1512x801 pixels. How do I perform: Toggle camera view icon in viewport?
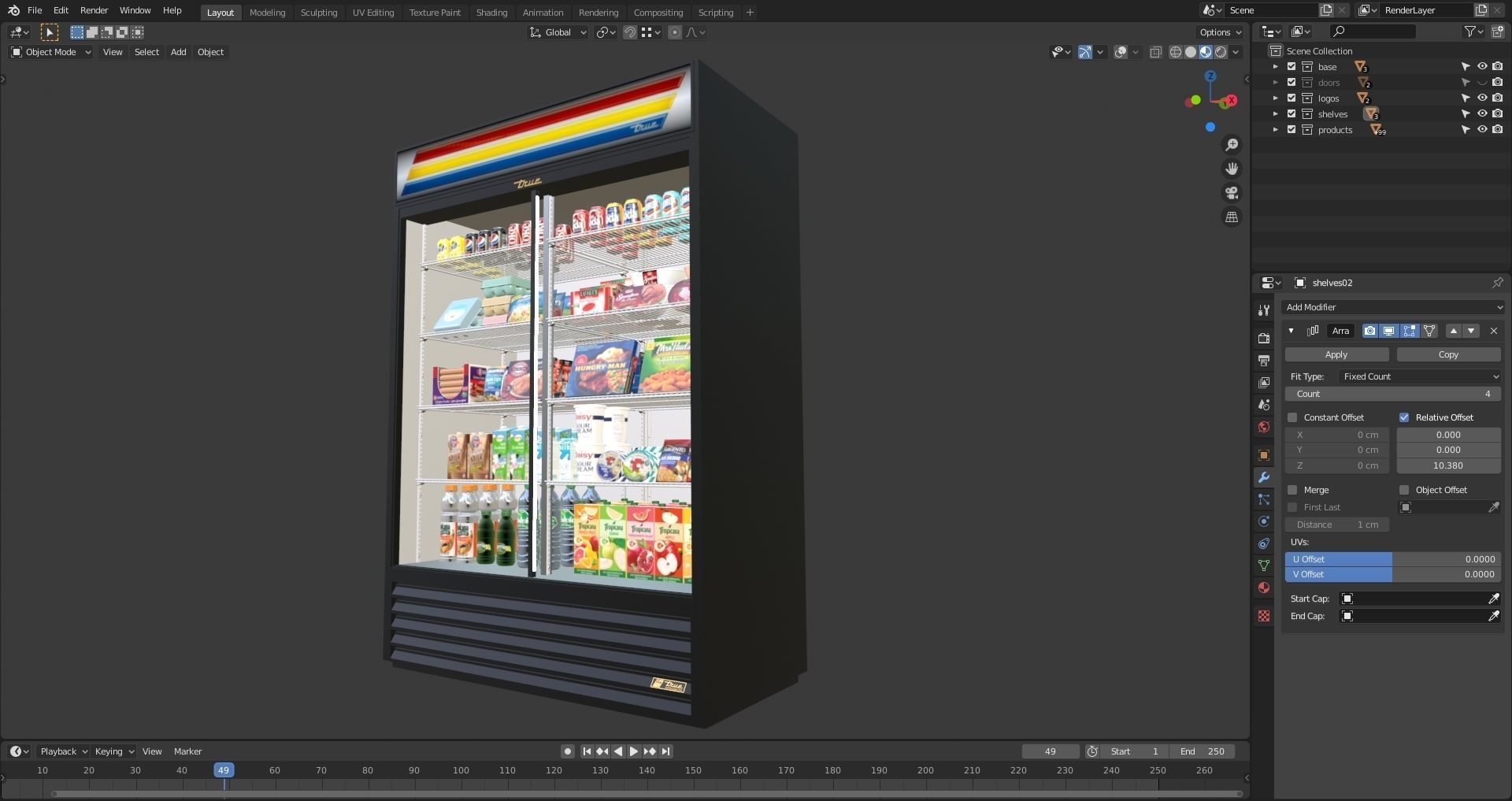click(1232, 193)
